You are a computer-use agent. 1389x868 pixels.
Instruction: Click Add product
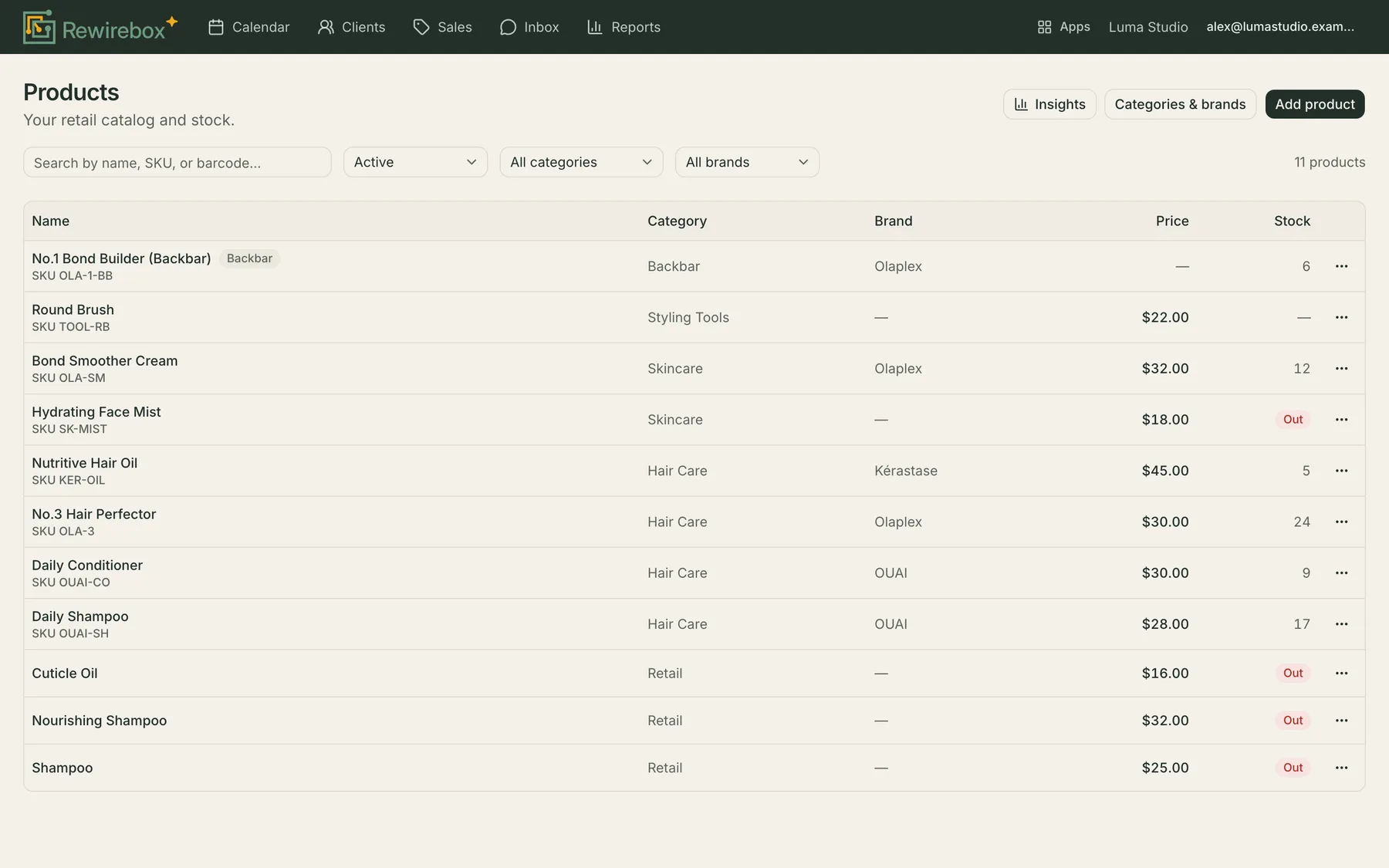pyautogui.click(x=1315, y=104)
